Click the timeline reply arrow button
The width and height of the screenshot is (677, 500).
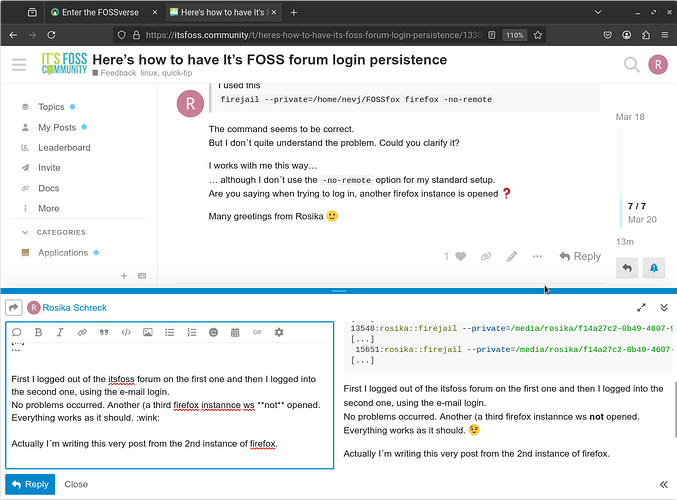(x=627, y=268)
